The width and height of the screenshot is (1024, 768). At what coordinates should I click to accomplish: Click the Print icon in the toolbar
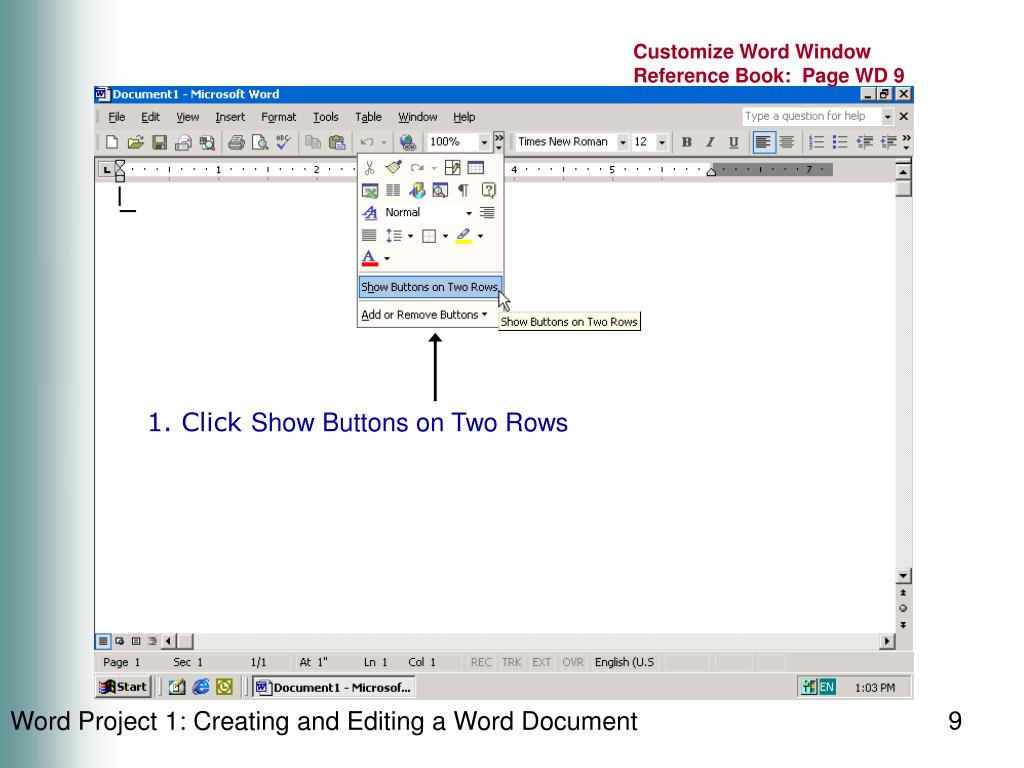pyautogui.click(x=237, y=142)
